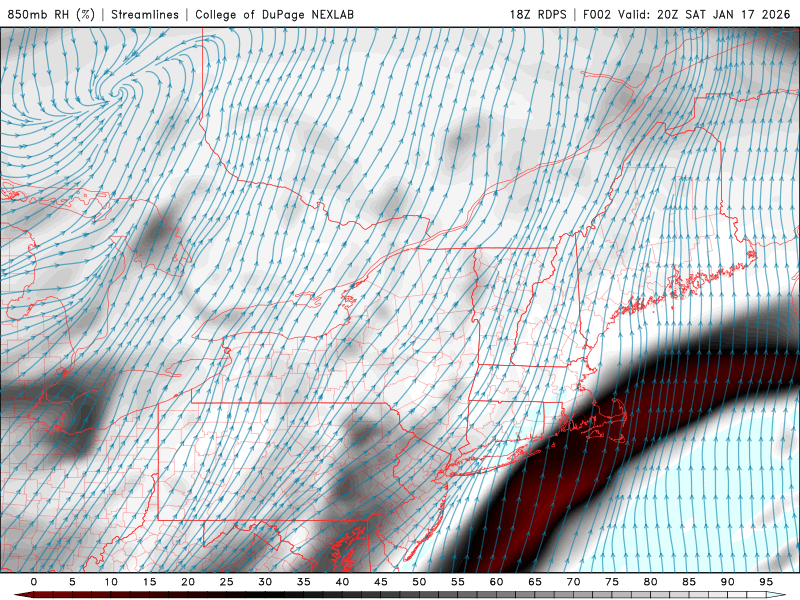This screenshot has width=800, height=600.
Task: Click the colorbar label "85"
Action: [689, 582]
